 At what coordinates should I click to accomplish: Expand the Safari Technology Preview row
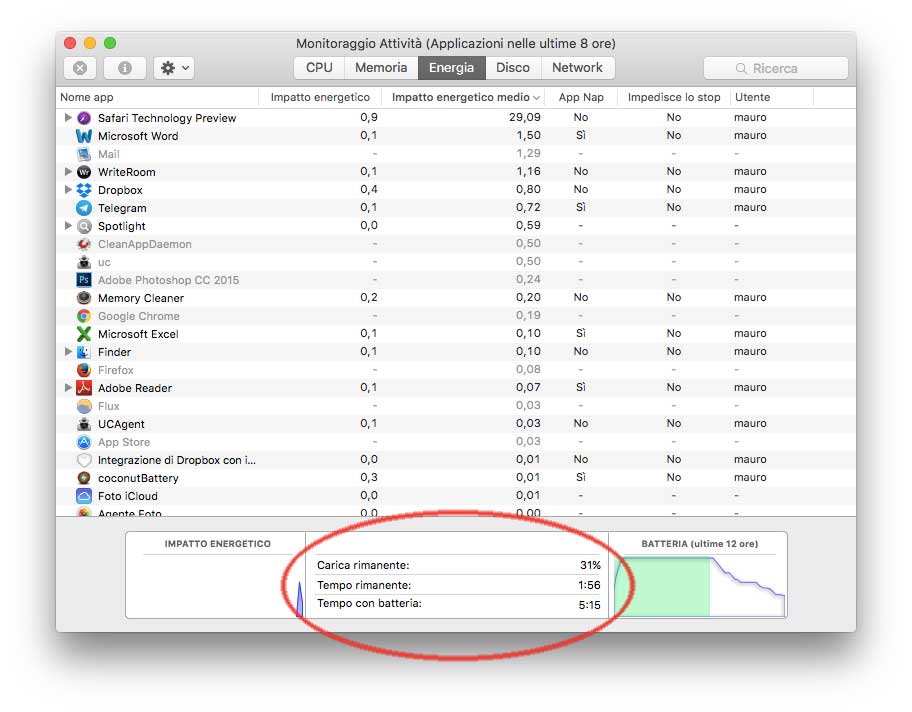[x=68, y=118]
